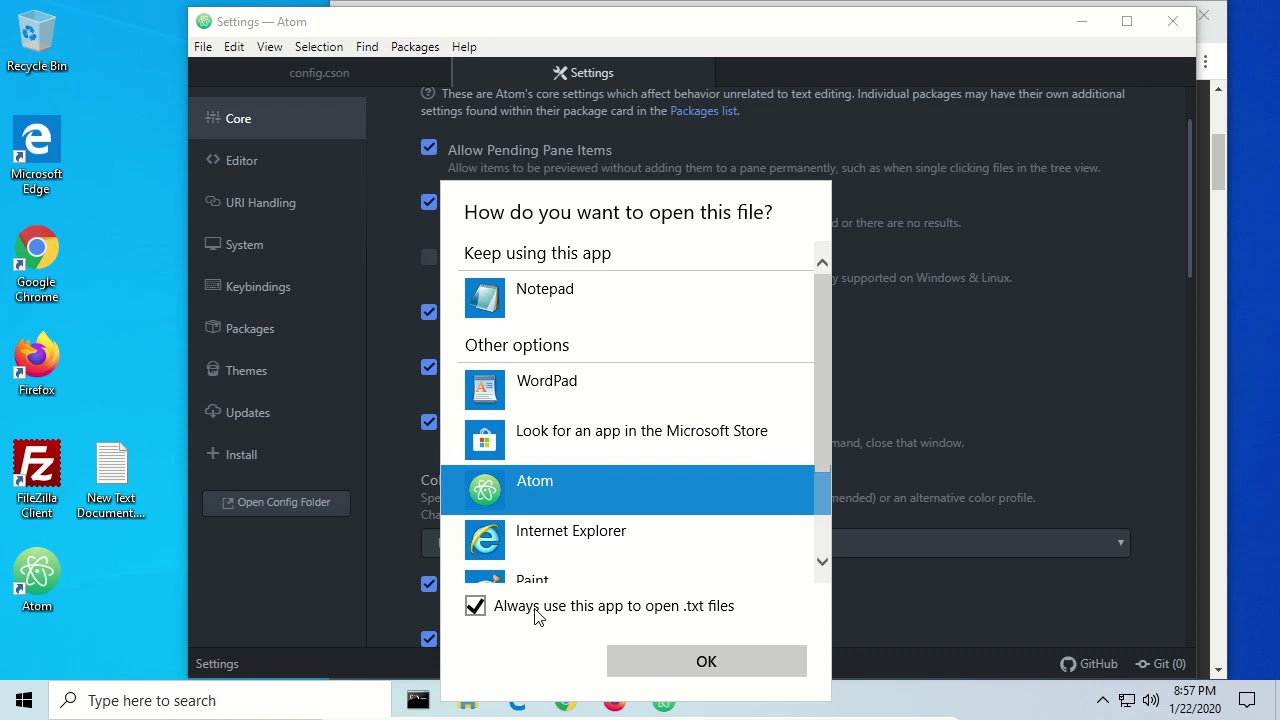Select the New Text Document file on the desktop
Viewport: 1280px width, 720px height.
111,480
